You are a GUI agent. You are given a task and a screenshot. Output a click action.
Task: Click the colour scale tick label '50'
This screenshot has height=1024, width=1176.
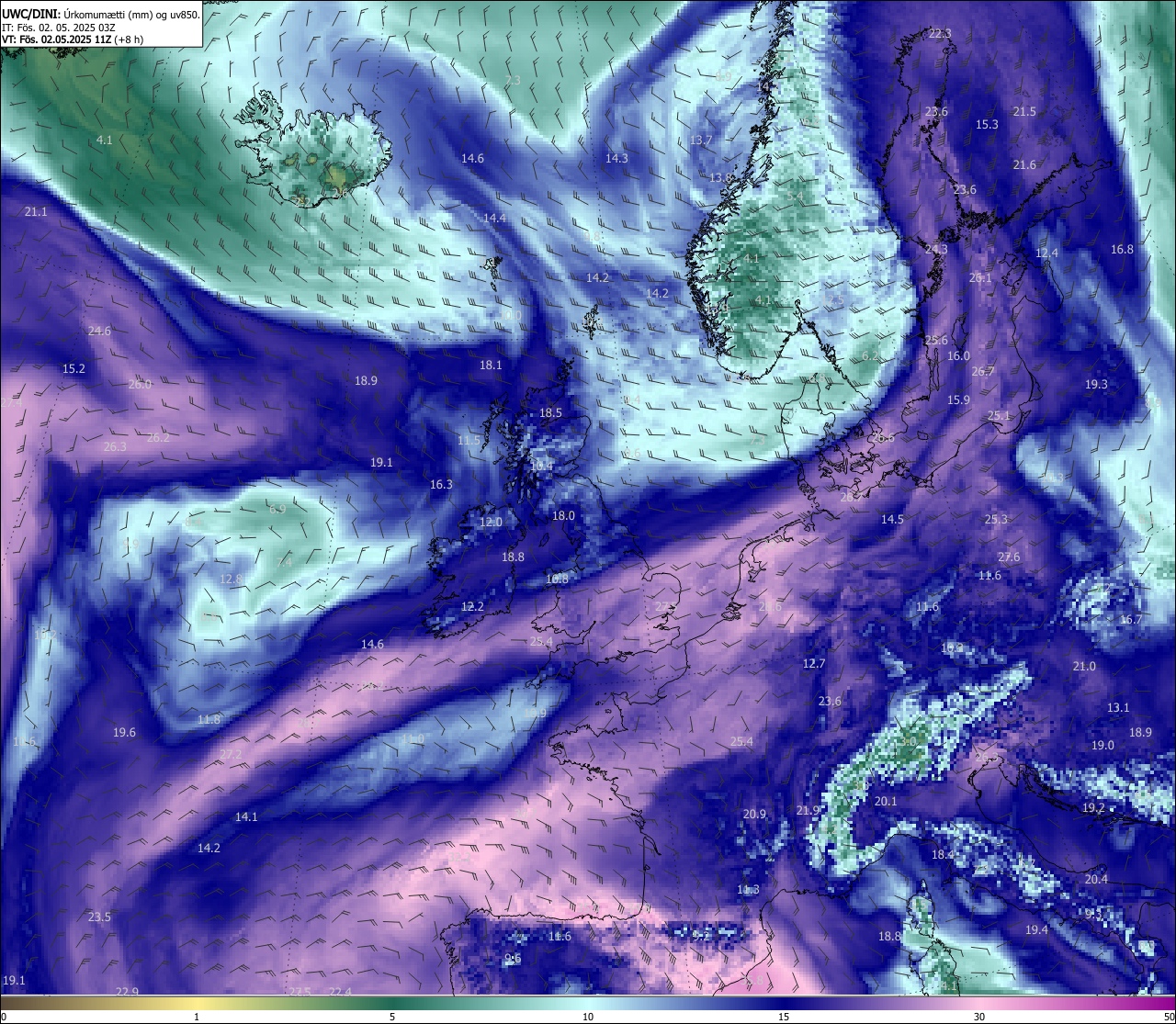[1169, 1017]
